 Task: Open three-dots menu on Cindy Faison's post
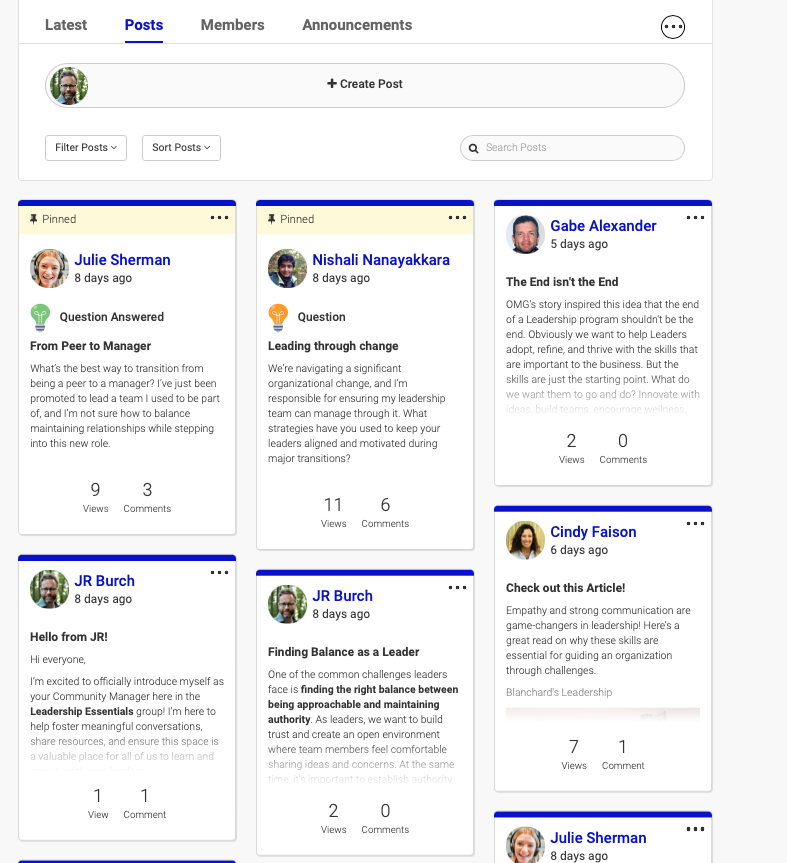coord(695,523)
